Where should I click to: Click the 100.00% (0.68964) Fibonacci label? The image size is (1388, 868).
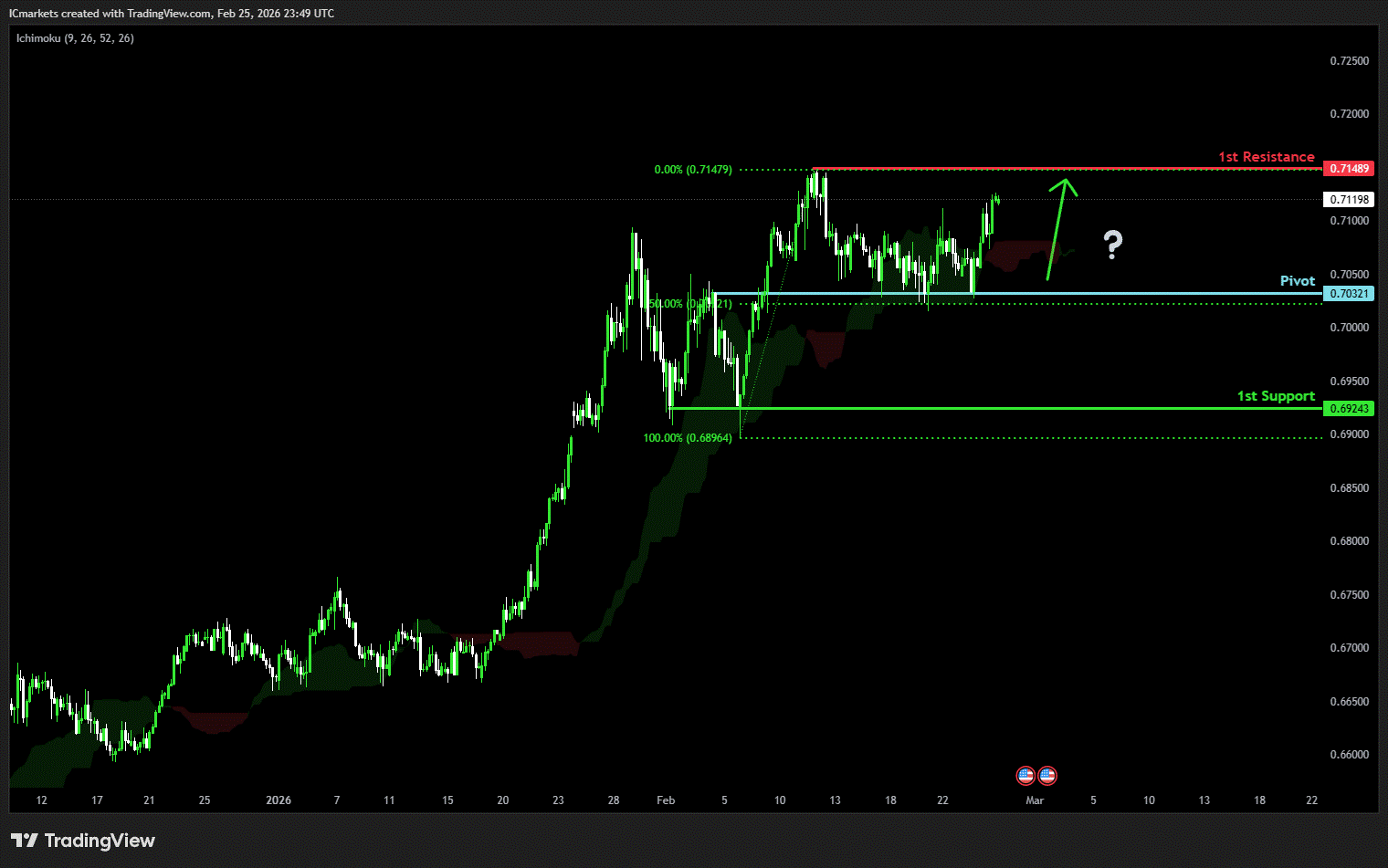pos(687,438)
